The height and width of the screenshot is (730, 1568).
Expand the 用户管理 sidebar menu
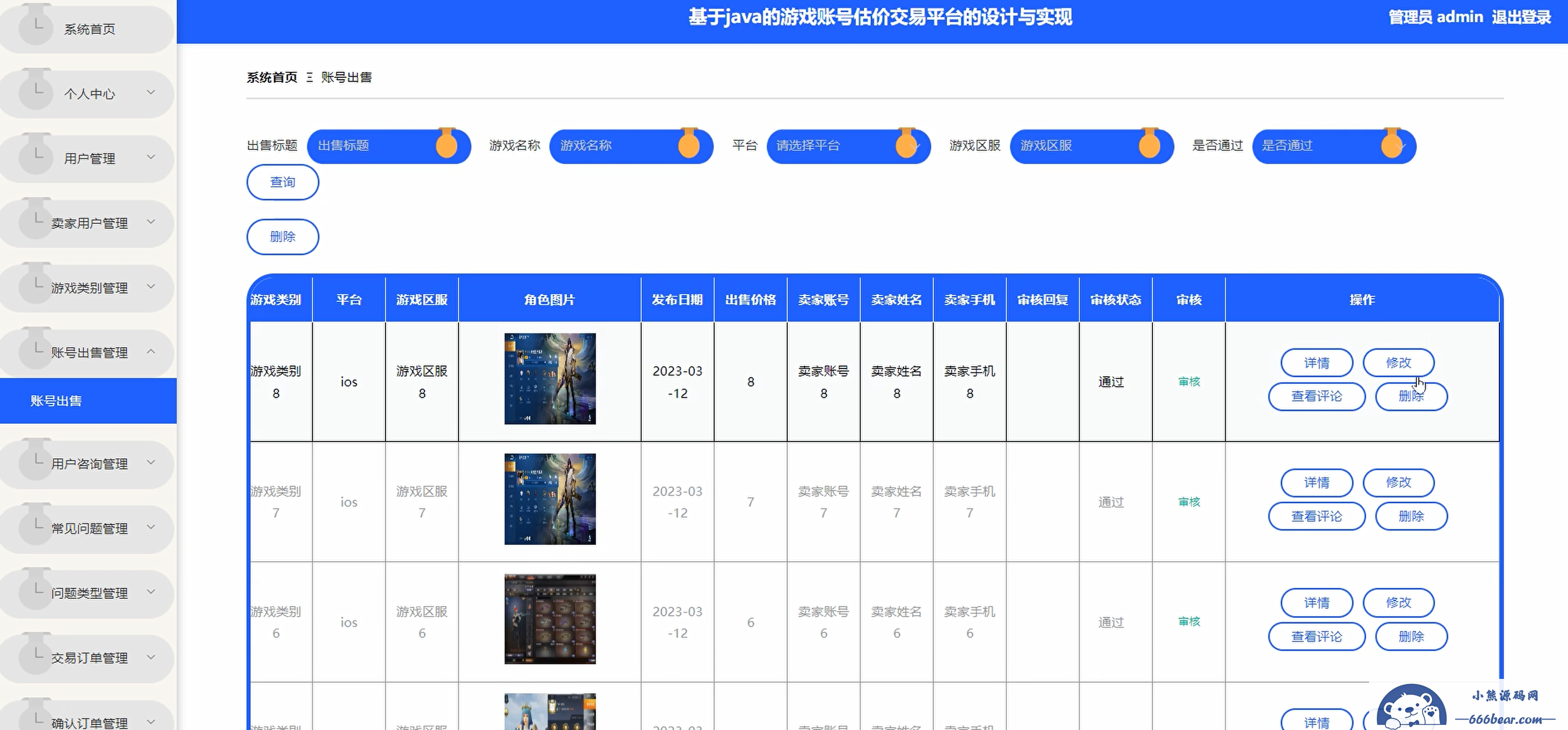click(87, 158)
